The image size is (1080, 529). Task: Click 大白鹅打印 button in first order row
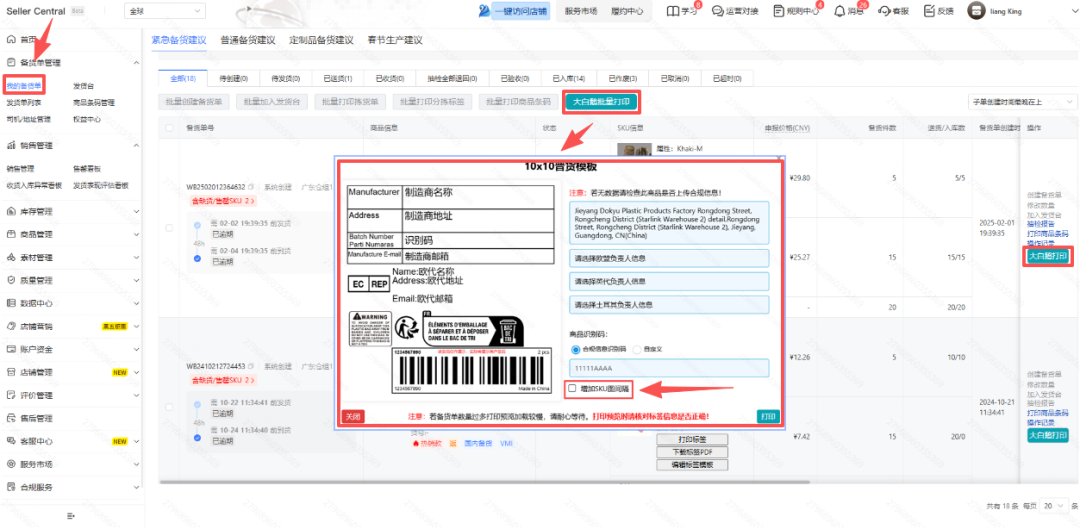click(x=1048, y=256)
